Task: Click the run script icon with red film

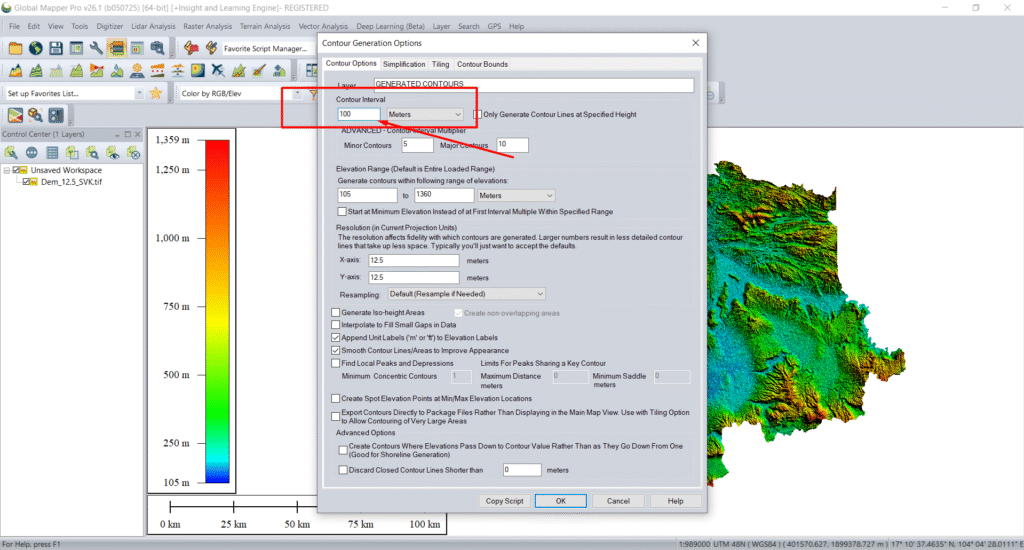Action: point(191,48)
